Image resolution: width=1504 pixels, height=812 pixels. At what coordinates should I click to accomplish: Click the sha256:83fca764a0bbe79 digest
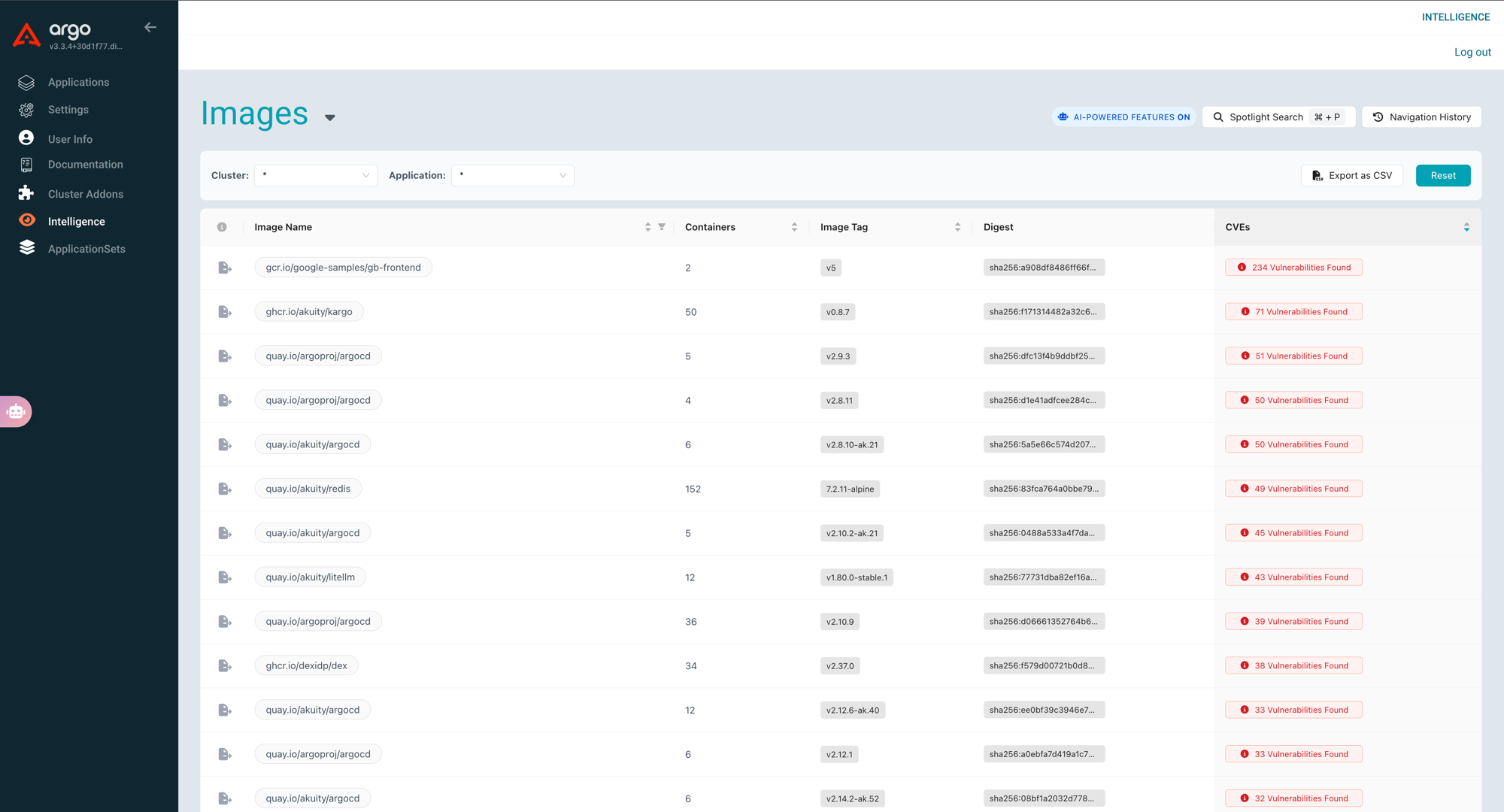pos(1044,489)
